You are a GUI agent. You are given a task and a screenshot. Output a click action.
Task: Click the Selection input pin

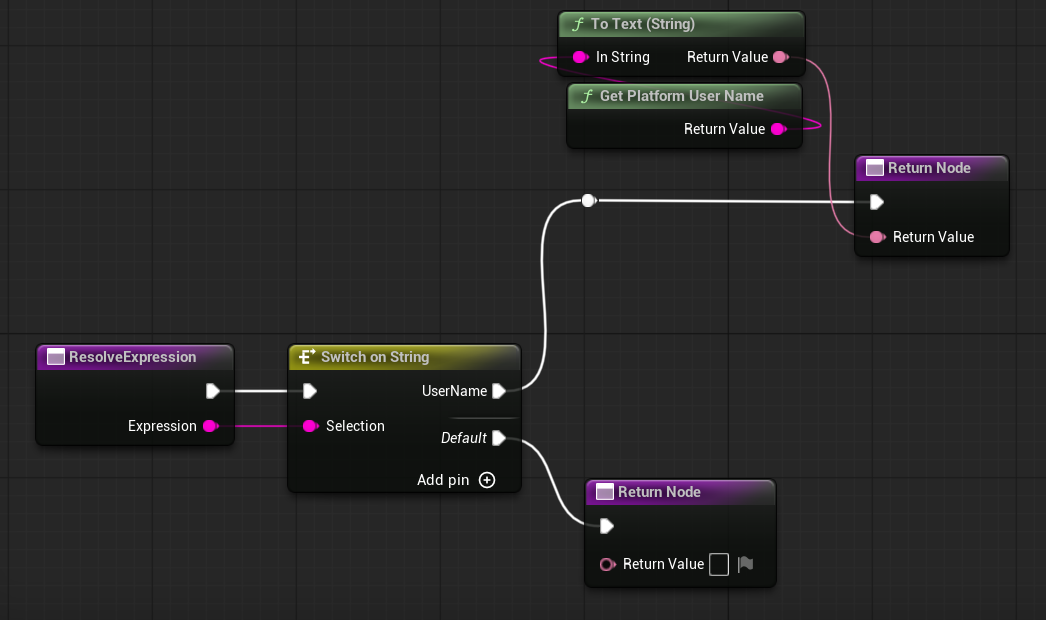pyautogui.click(x=310, y=426)
